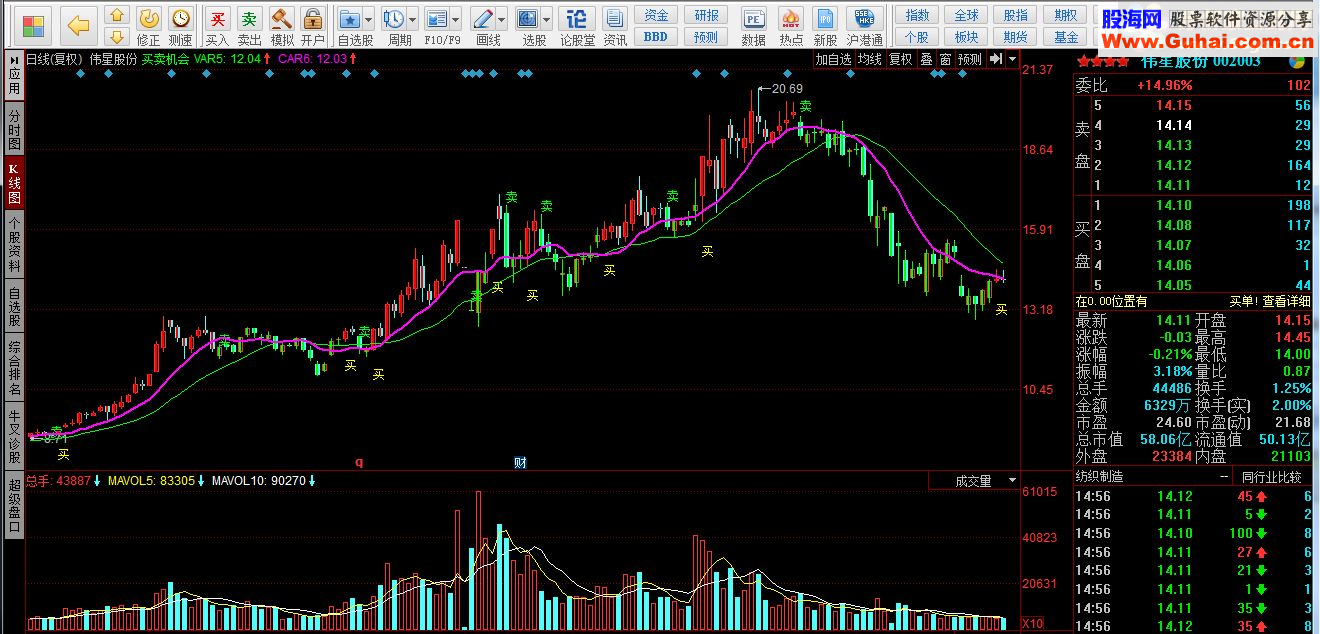Toggle the 叠 overlay chart button
Screen dimensions: 1320x634
pos(926,59)
